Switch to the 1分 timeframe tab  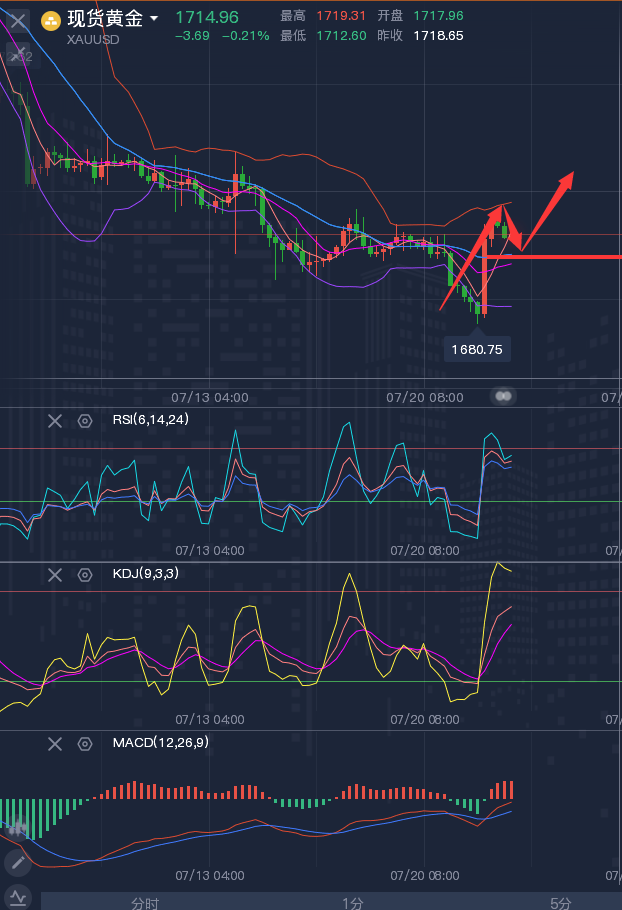click(x=352, y=902)
